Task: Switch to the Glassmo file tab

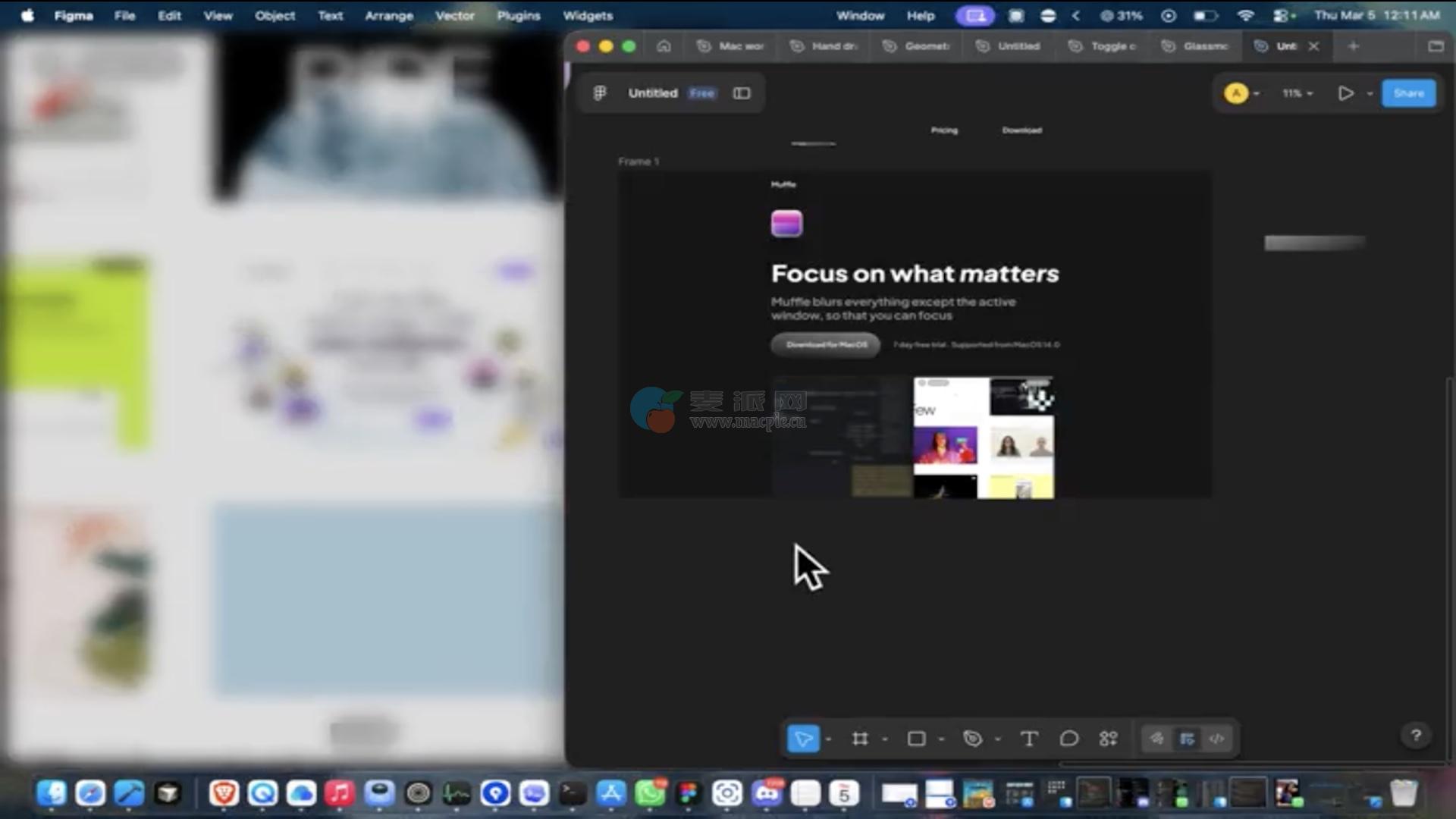Action: point(1197,46)
